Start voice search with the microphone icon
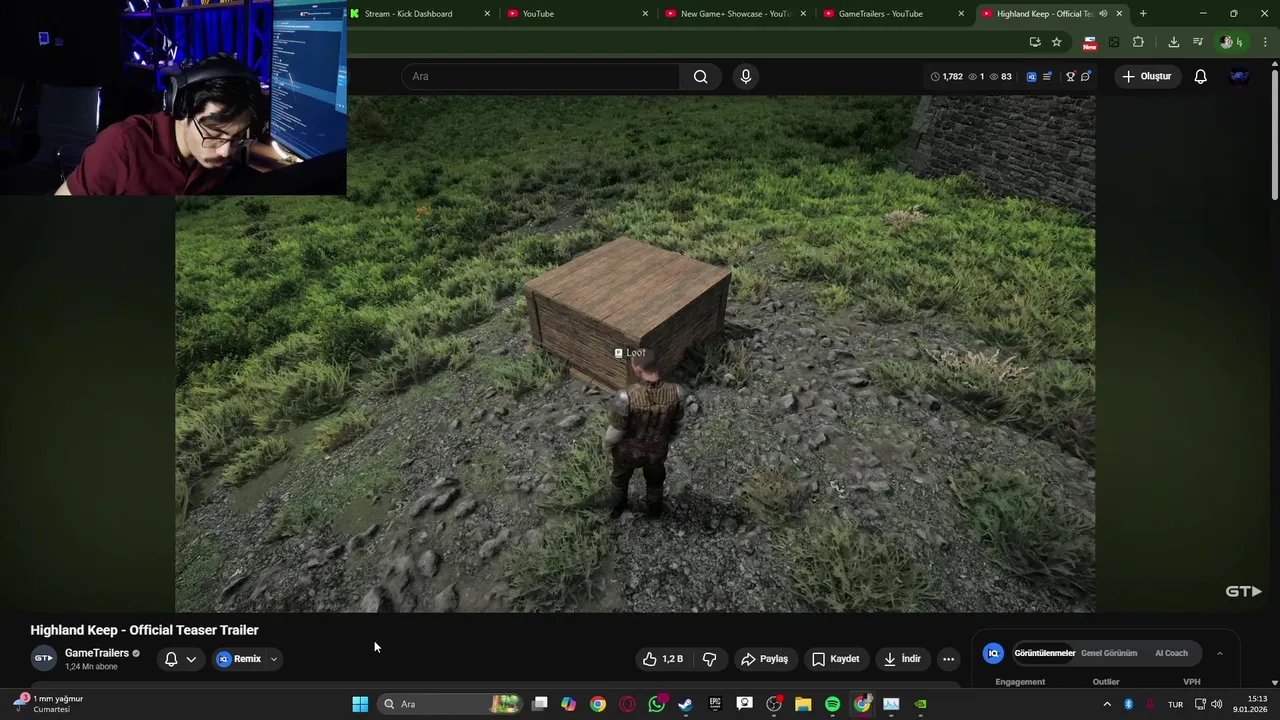1280x720 pixels. (745, 76)
